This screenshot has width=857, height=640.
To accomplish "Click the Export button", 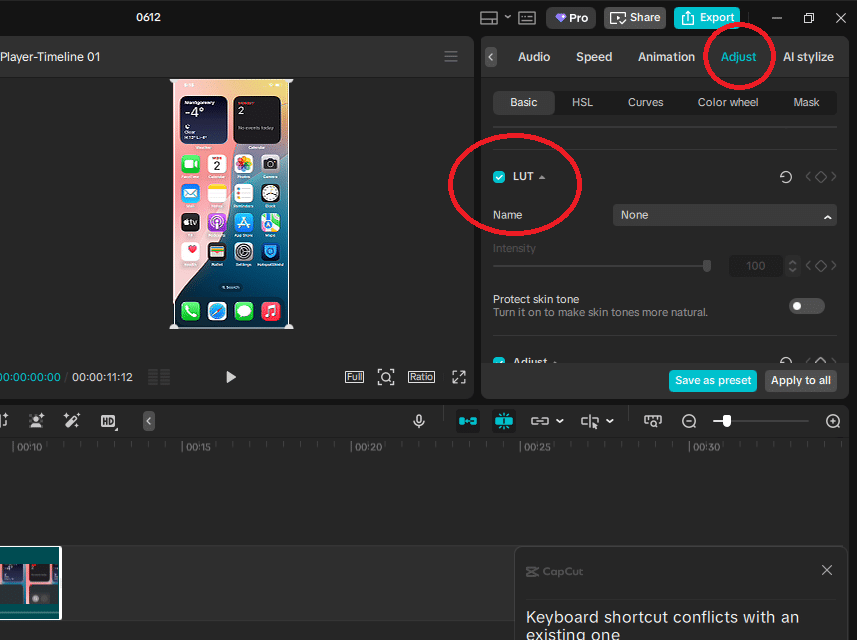I will pos(707,18).
